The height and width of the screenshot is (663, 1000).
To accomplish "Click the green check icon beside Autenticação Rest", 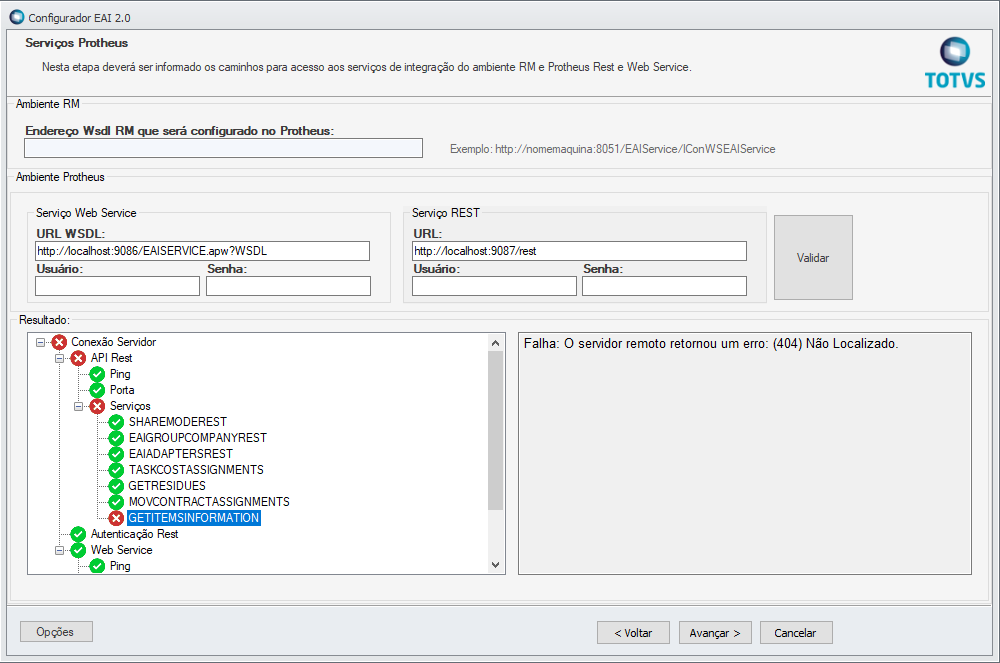I will click(78, 534).
